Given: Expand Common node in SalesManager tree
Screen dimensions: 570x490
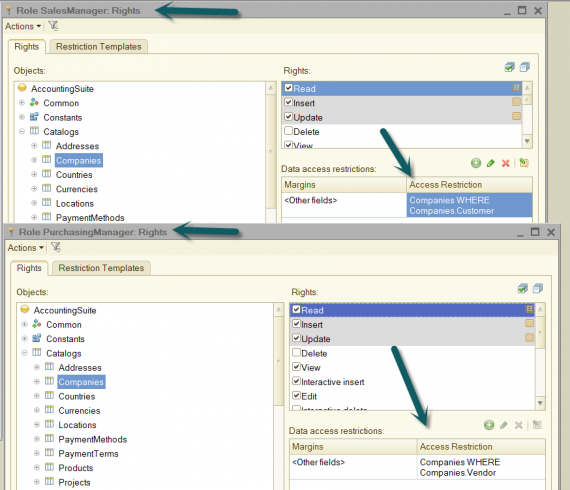Looking at the screenshot, I should [22, 103].
